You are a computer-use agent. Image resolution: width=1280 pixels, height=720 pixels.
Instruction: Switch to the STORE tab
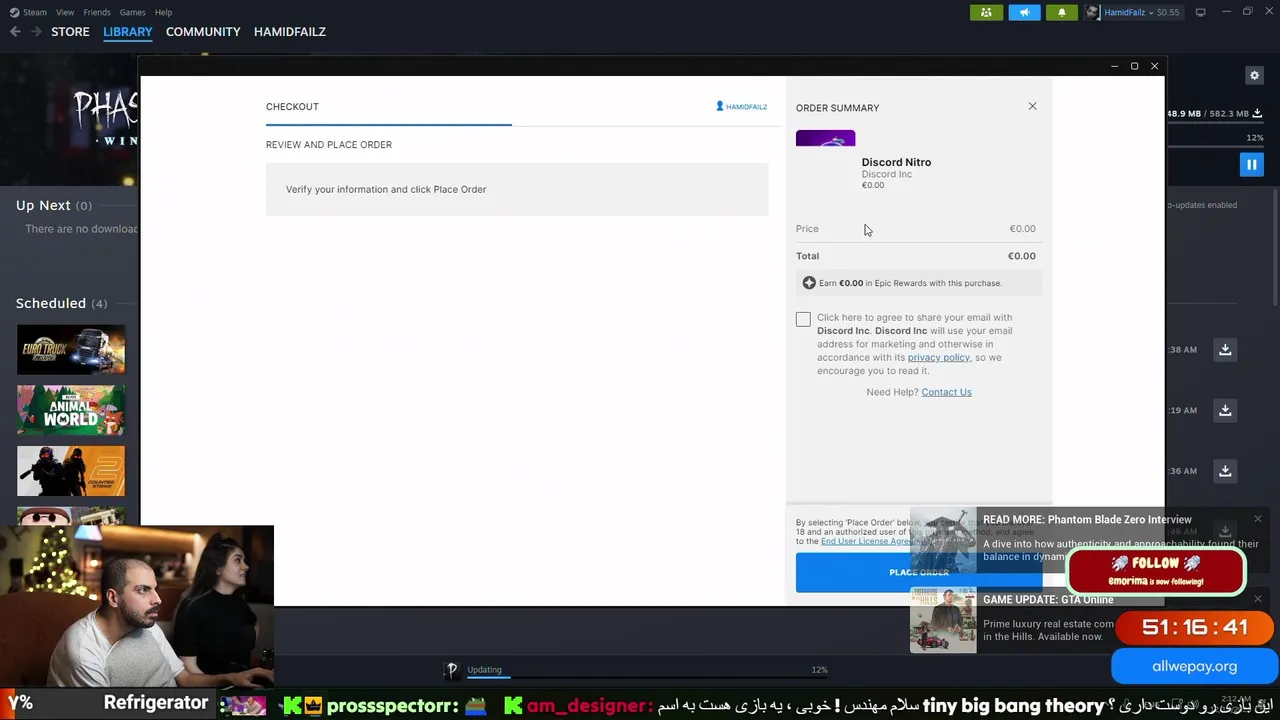pyautogui.click(x=70, y=32)
